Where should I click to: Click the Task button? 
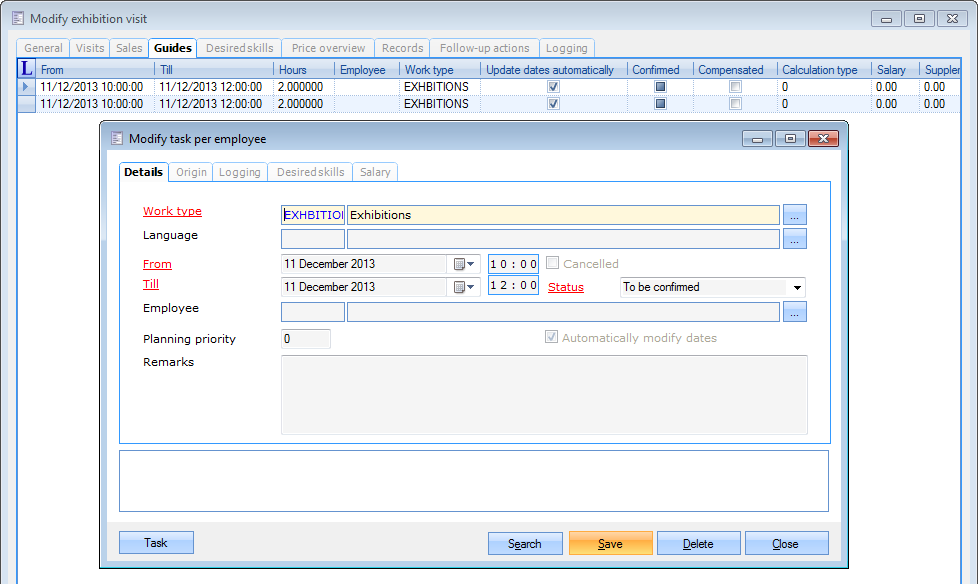[x=156, y=542]
